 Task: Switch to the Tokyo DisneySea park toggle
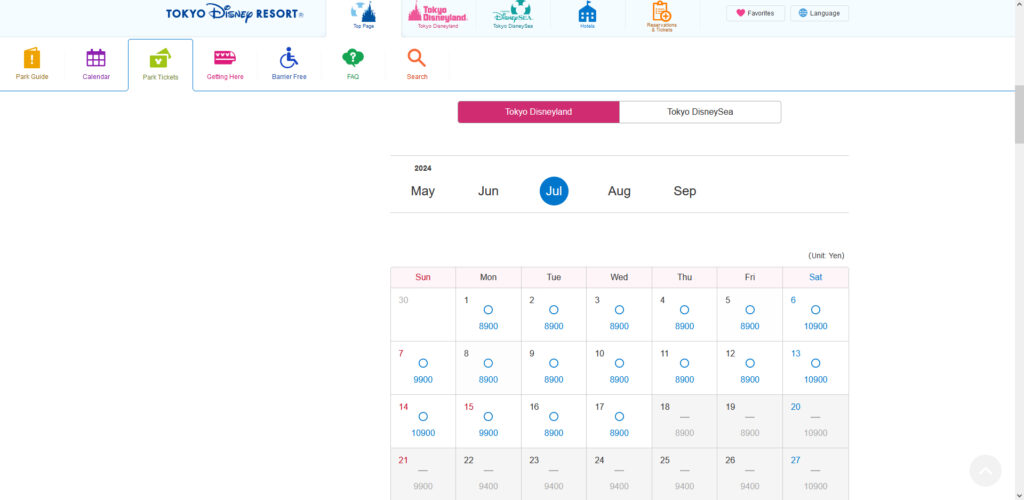(700, 112)
